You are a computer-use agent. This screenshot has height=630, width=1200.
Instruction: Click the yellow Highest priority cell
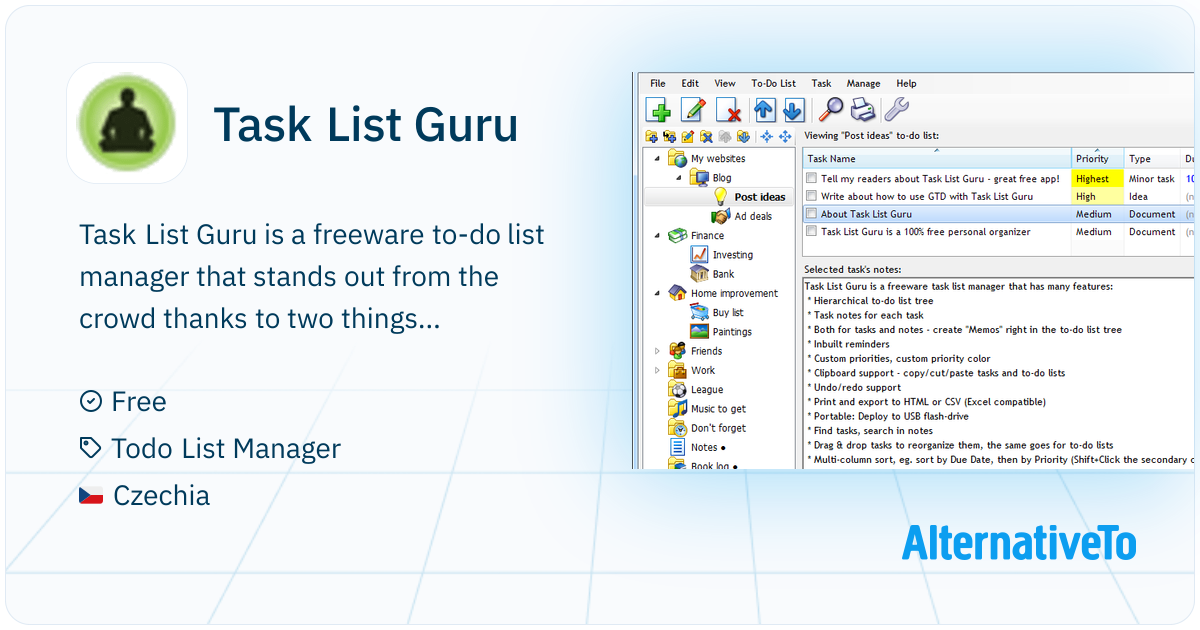1097,179
